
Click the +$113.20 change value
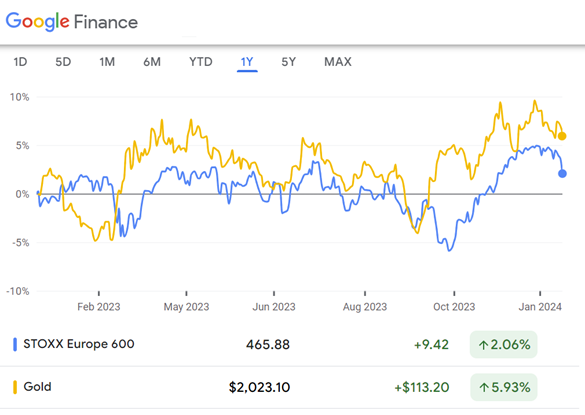(x=422, y=387)
